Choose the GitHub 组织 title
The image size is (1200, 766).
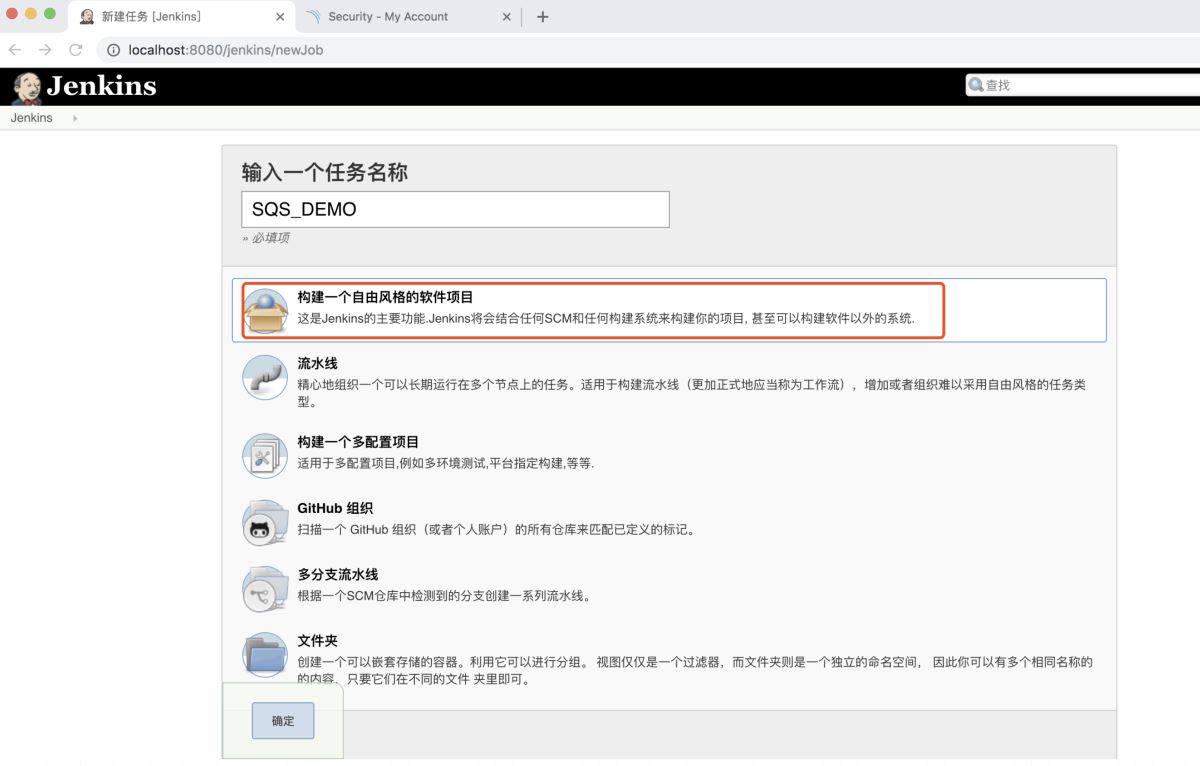(x=335, y=508)
